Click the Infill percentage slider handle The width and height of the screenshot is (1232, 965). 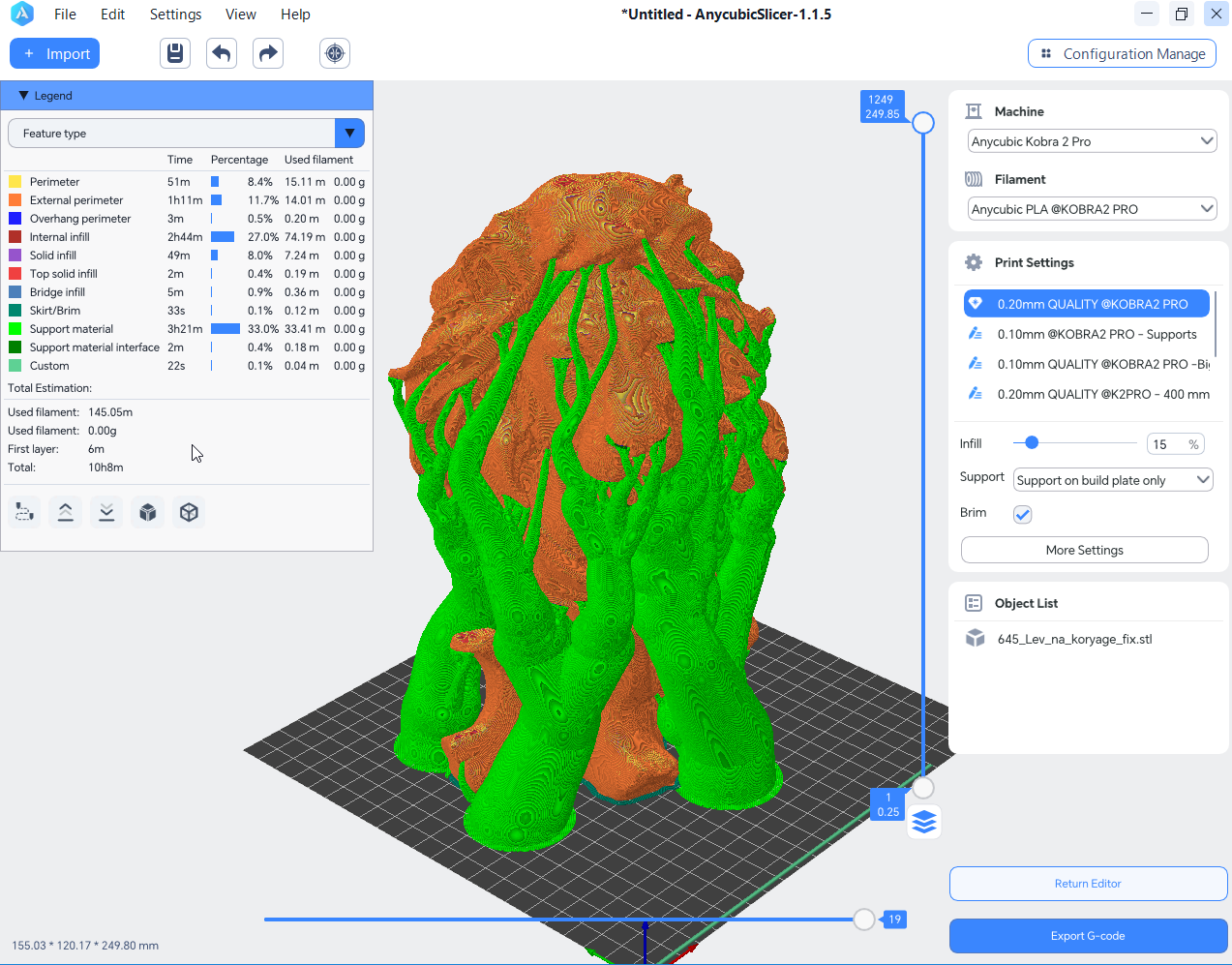[1032, 443]
